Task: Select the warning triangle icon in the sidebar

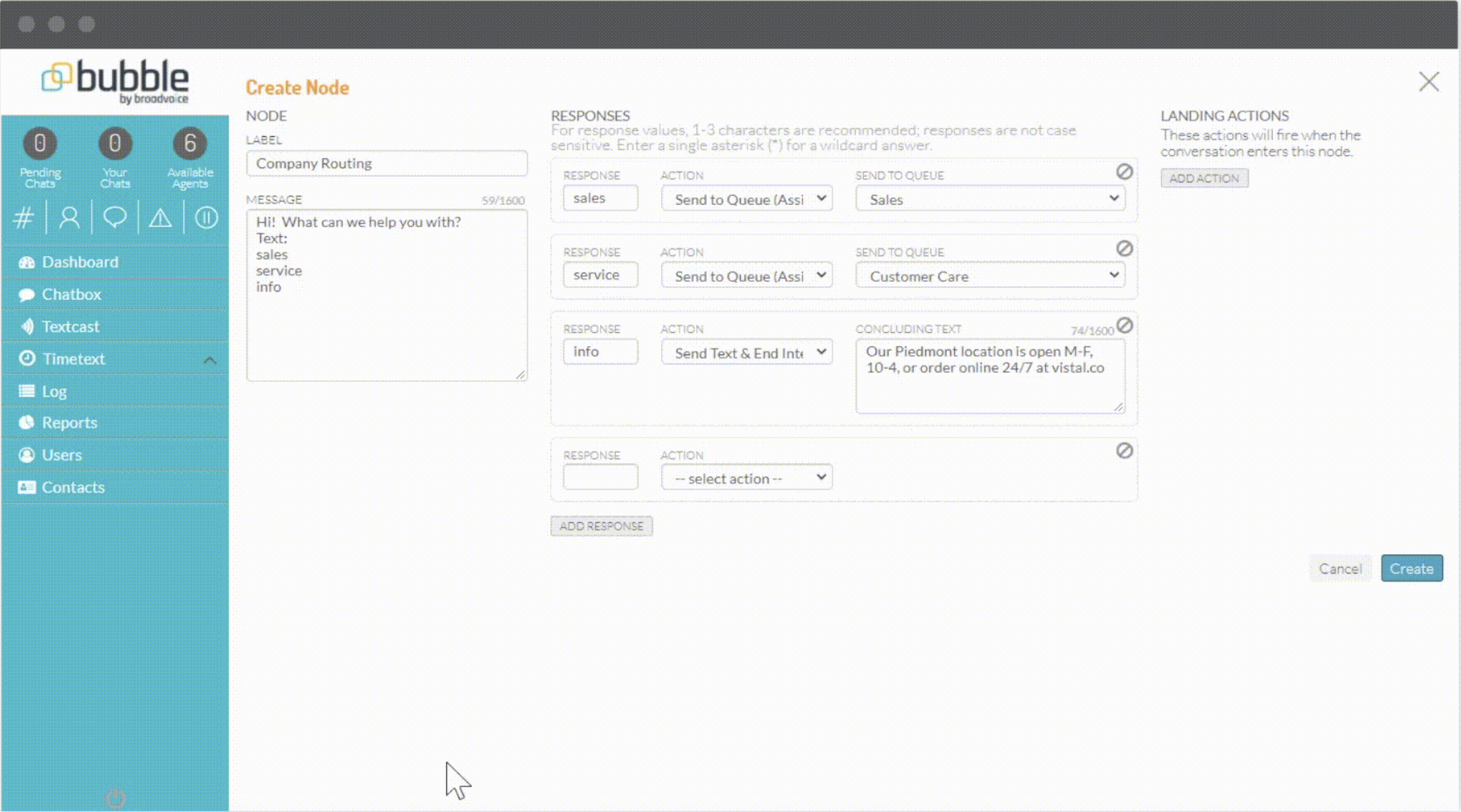Action: (x=160, y=217)
